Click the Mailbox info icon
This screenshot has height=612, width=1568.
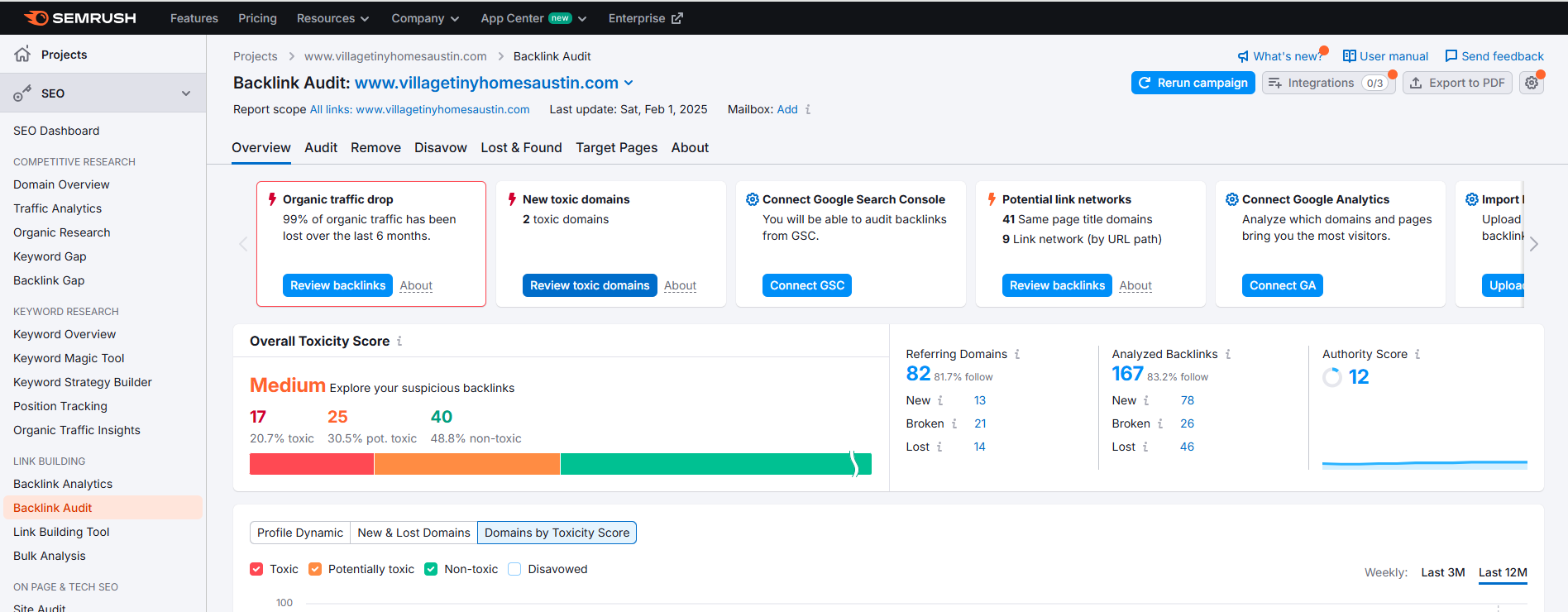click(808, 109)
